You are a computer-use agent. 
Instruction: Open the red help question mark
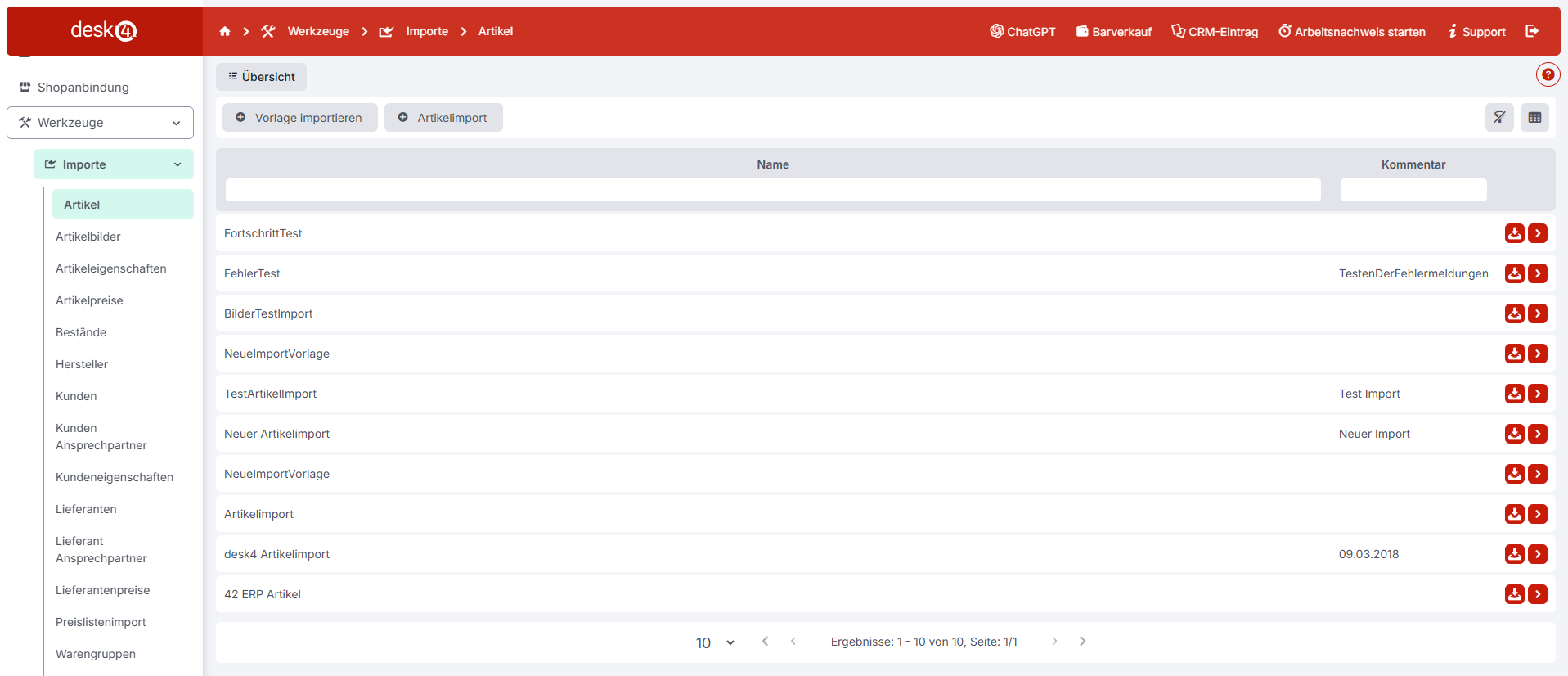1548,74
